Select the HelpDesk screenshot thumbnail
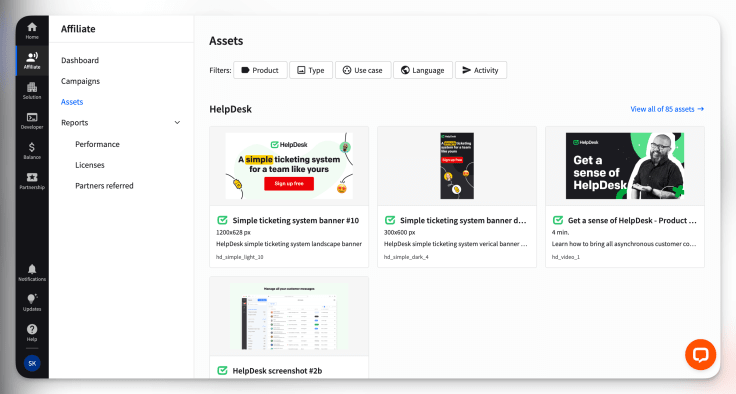This screenshot has width=736, height=394. [x=289, y=316]
